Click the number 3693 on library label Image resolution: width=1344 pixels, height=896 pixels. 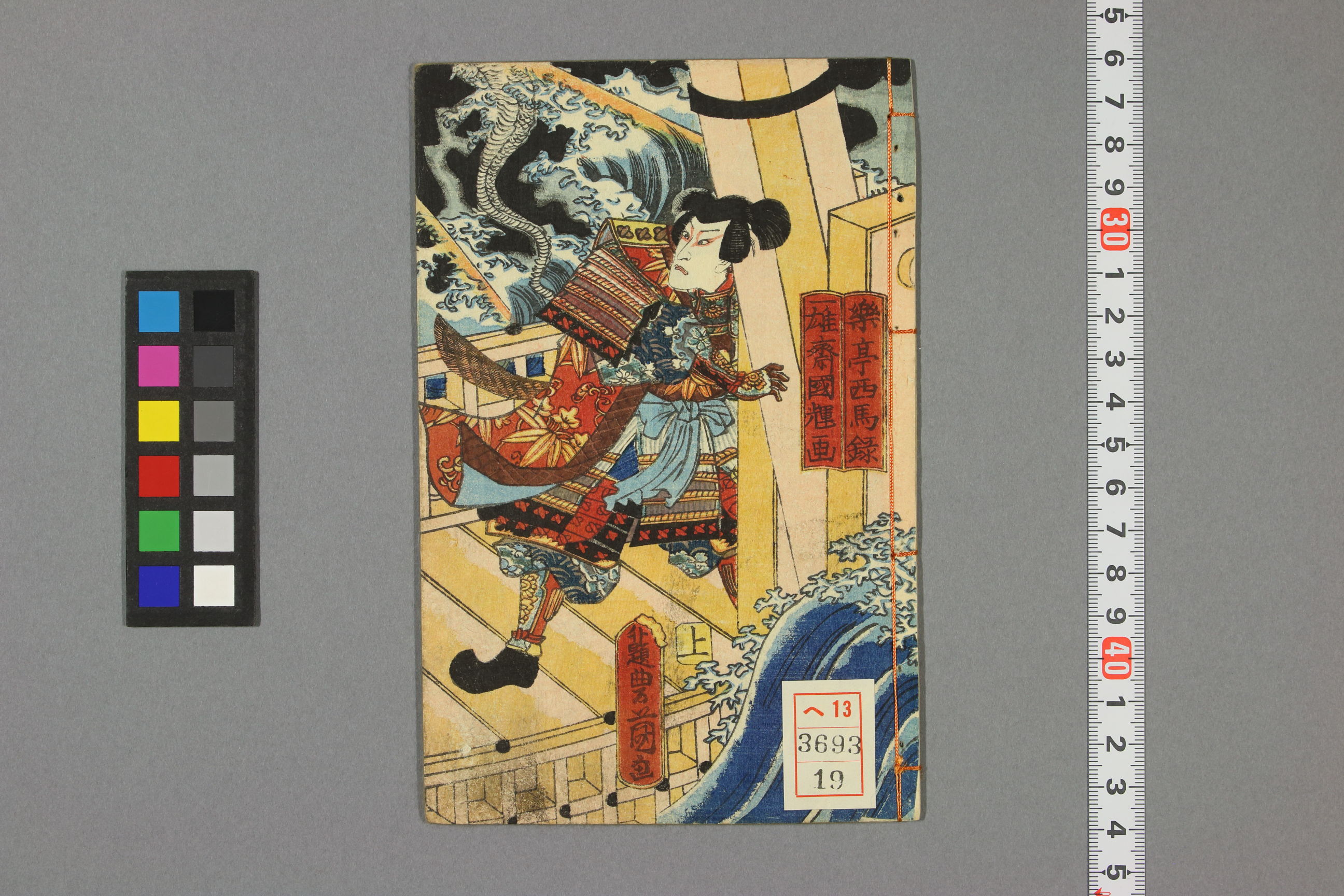[828, 744]
